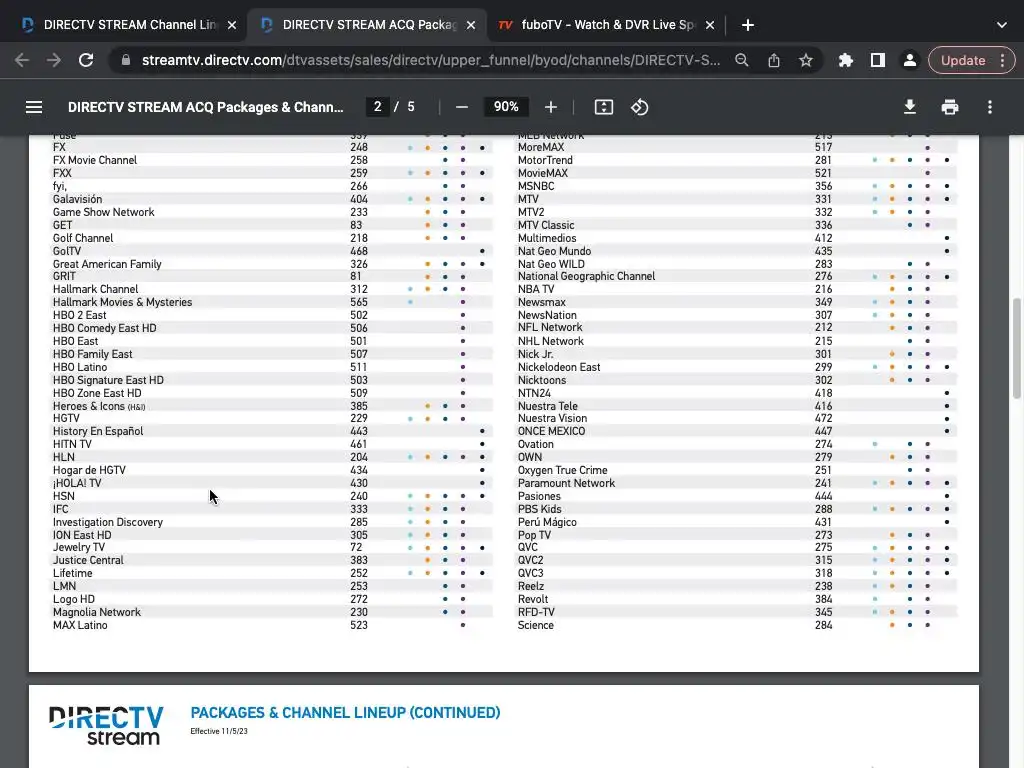Expand the tab search dropdown arrow
Viewport: 1024px width, 768px height.
pos(1002,25)
